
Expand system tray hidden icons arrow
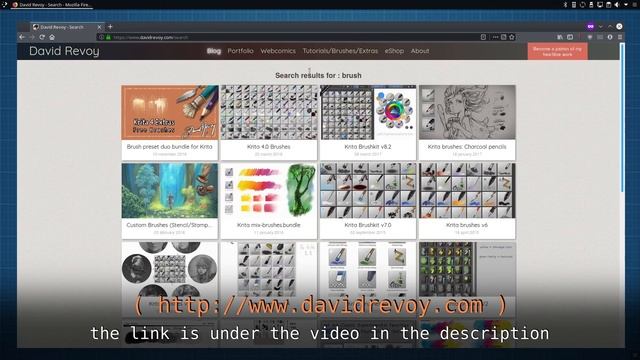(626, 4)
